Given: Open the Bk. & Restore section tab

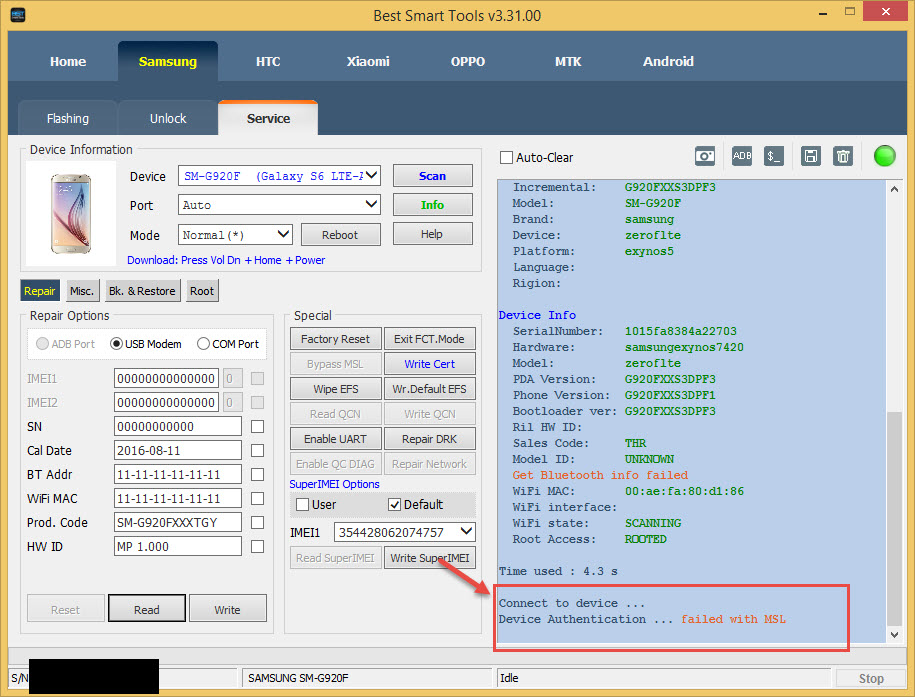Looking at the screenshot, I should click(142, 291).
